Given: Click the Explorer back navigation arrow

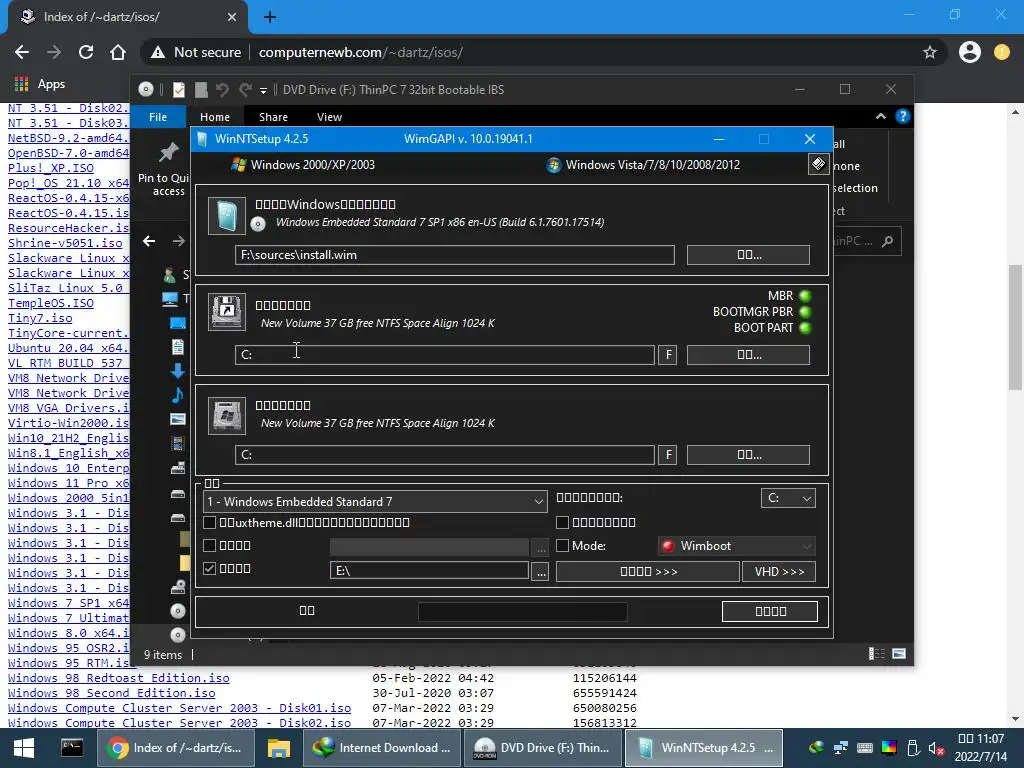Looking at the screenshot, I should tap(149, 241).
